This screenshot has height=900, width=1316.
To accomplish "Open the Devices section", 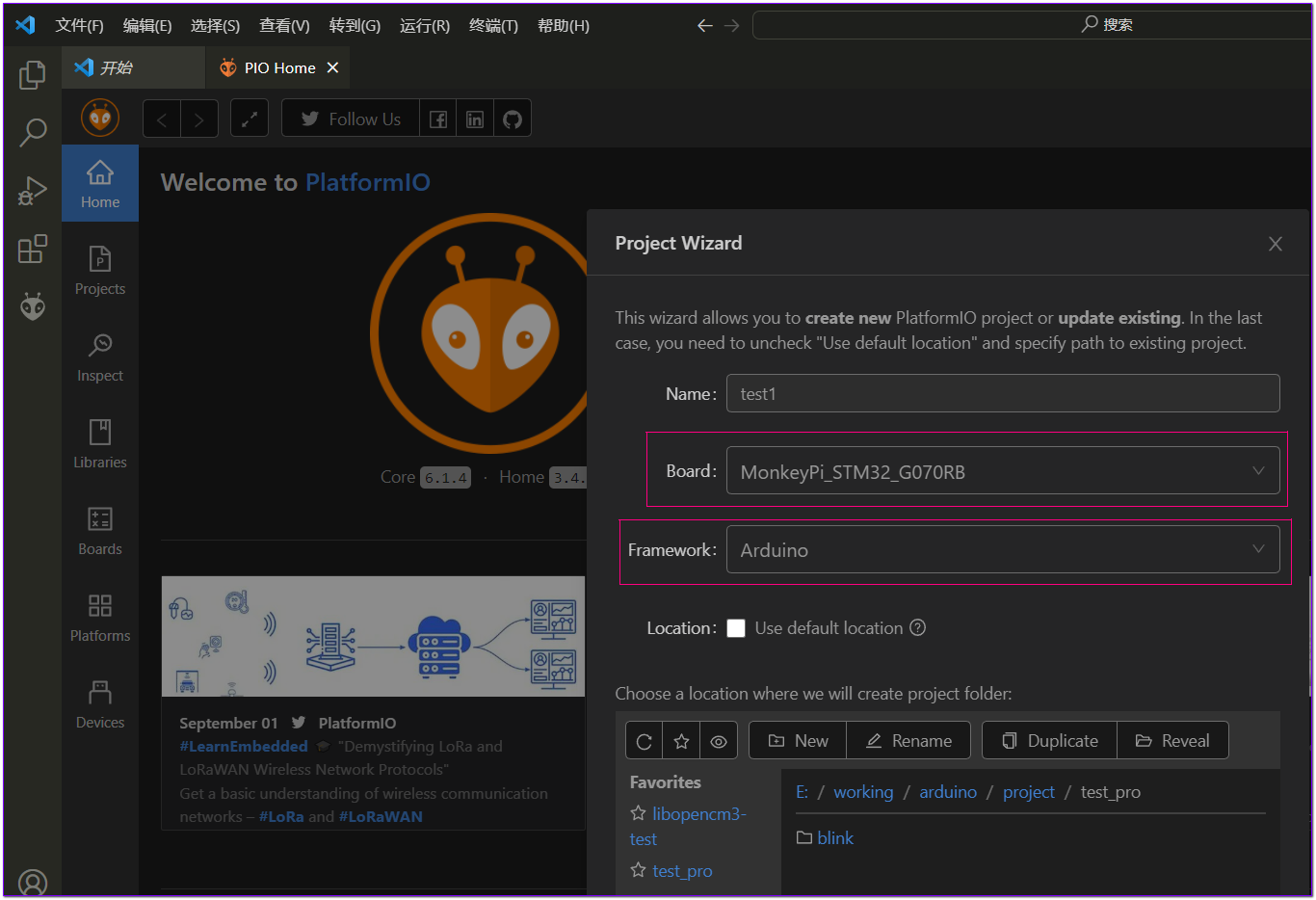I will [x=100, y=703].
